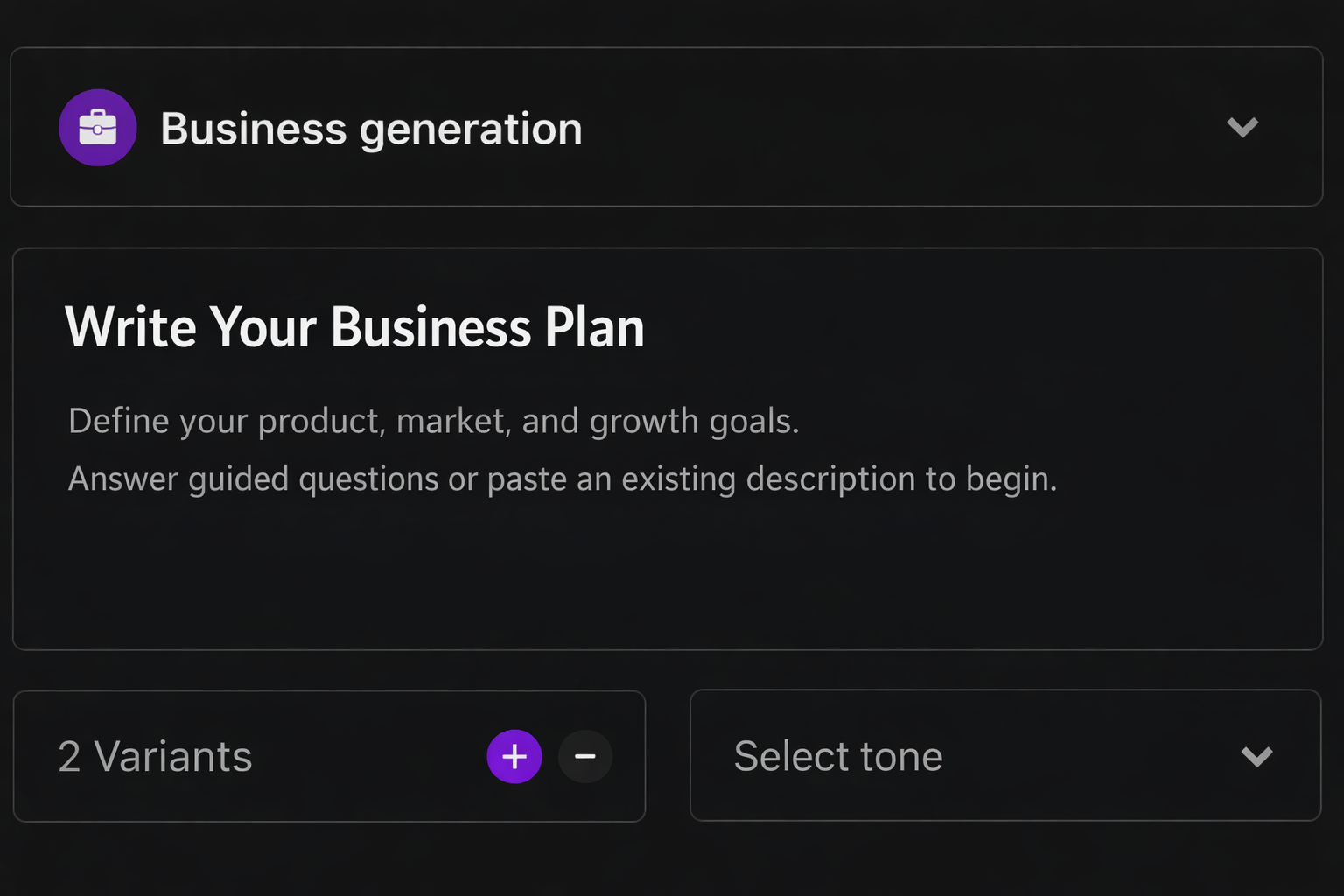The height and width of the screenshot is (896, 1344).
Task: Click the number 2 in the variants counter
Action: (x=69, y=756)
